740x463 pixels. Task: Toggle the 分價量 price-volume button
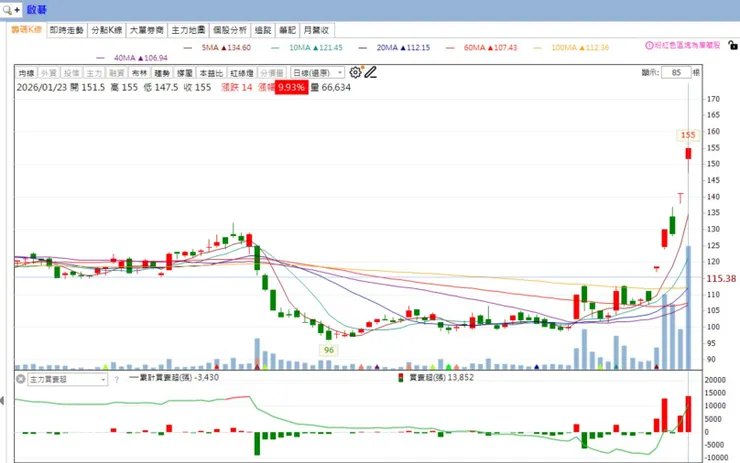pyautogui.click(x=272, y=73)
